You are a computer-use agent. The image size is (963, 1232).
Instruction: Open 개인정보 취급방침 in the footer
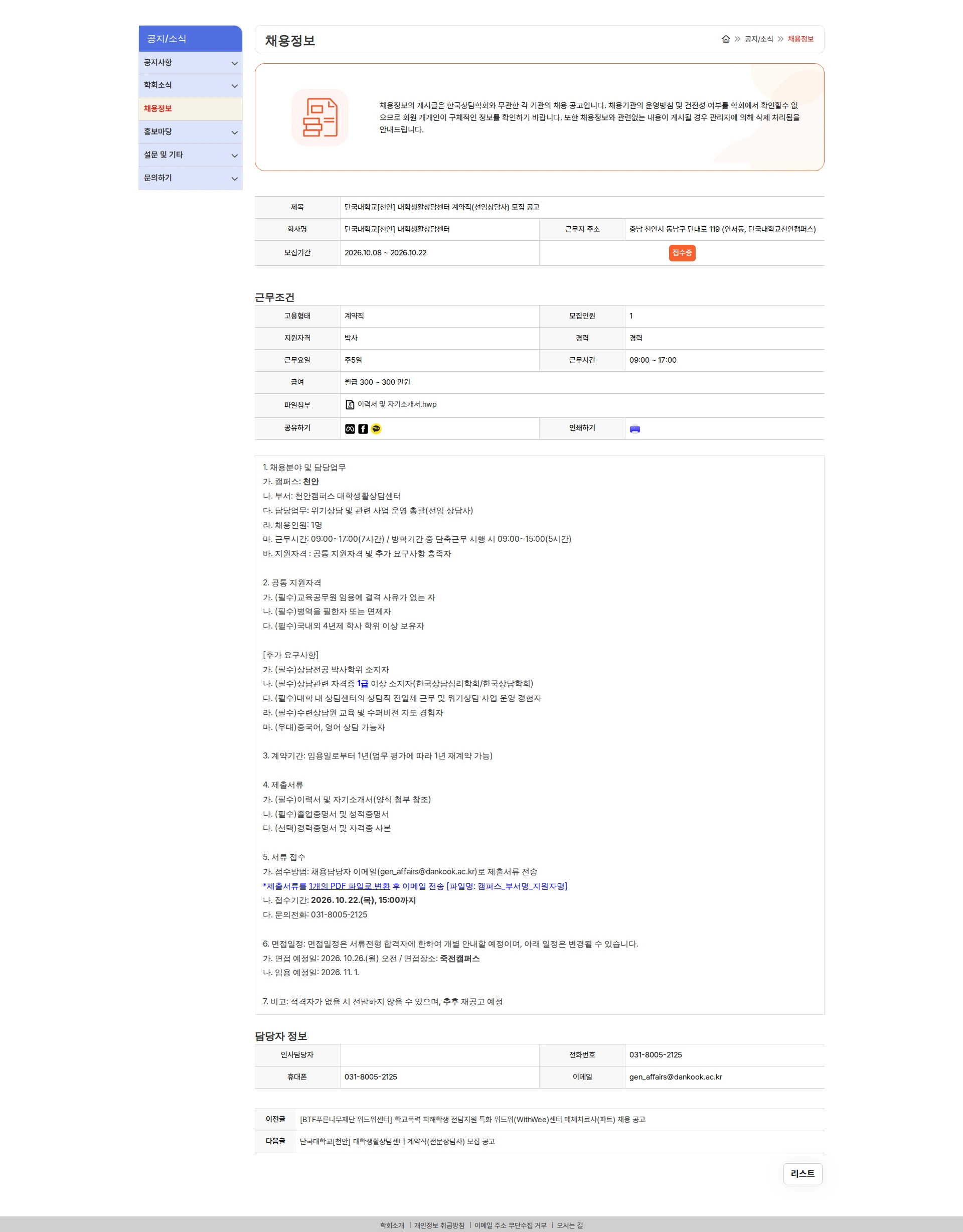coord(439,1225)
